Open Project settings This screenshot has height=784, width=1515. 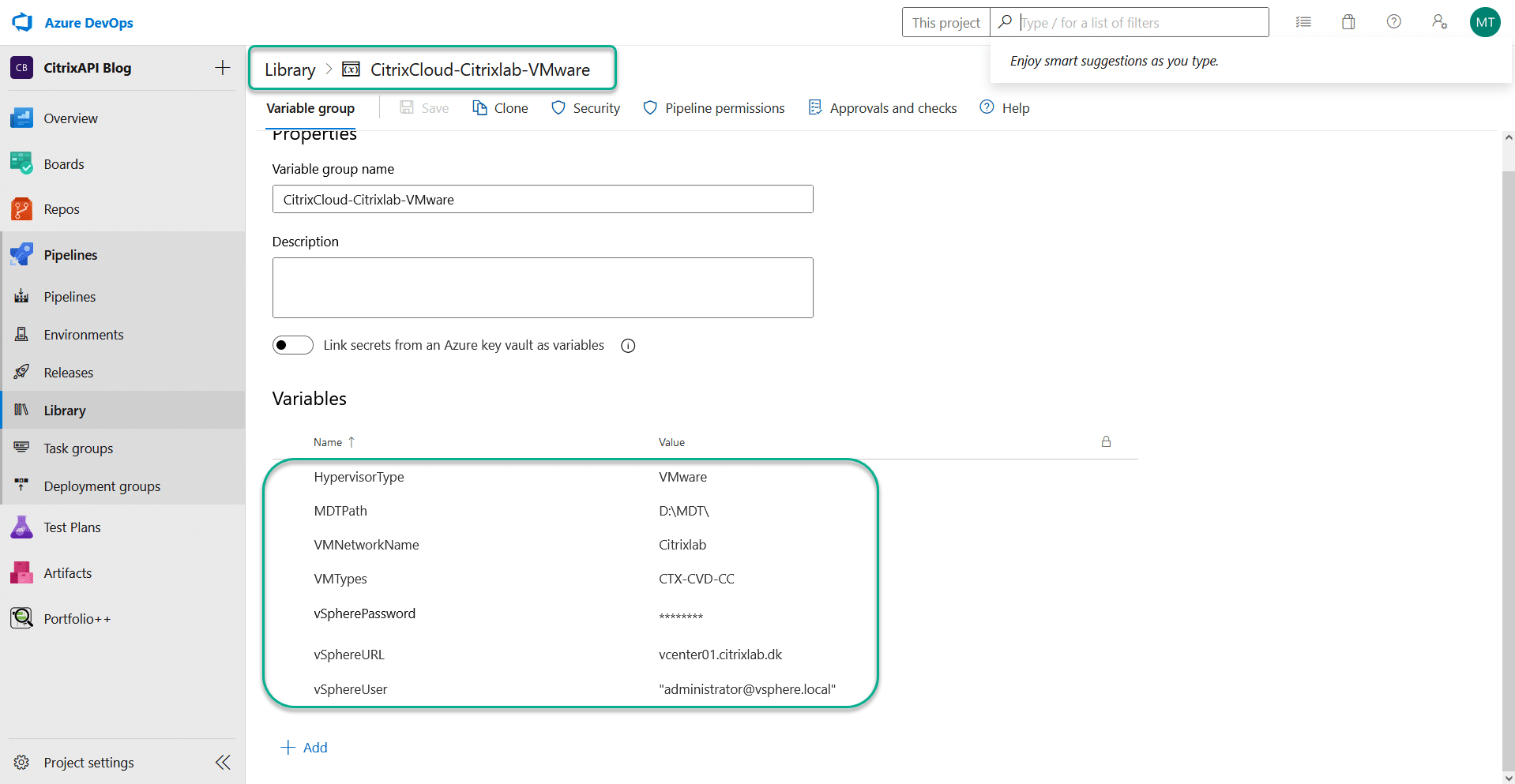tap(88, 763)
